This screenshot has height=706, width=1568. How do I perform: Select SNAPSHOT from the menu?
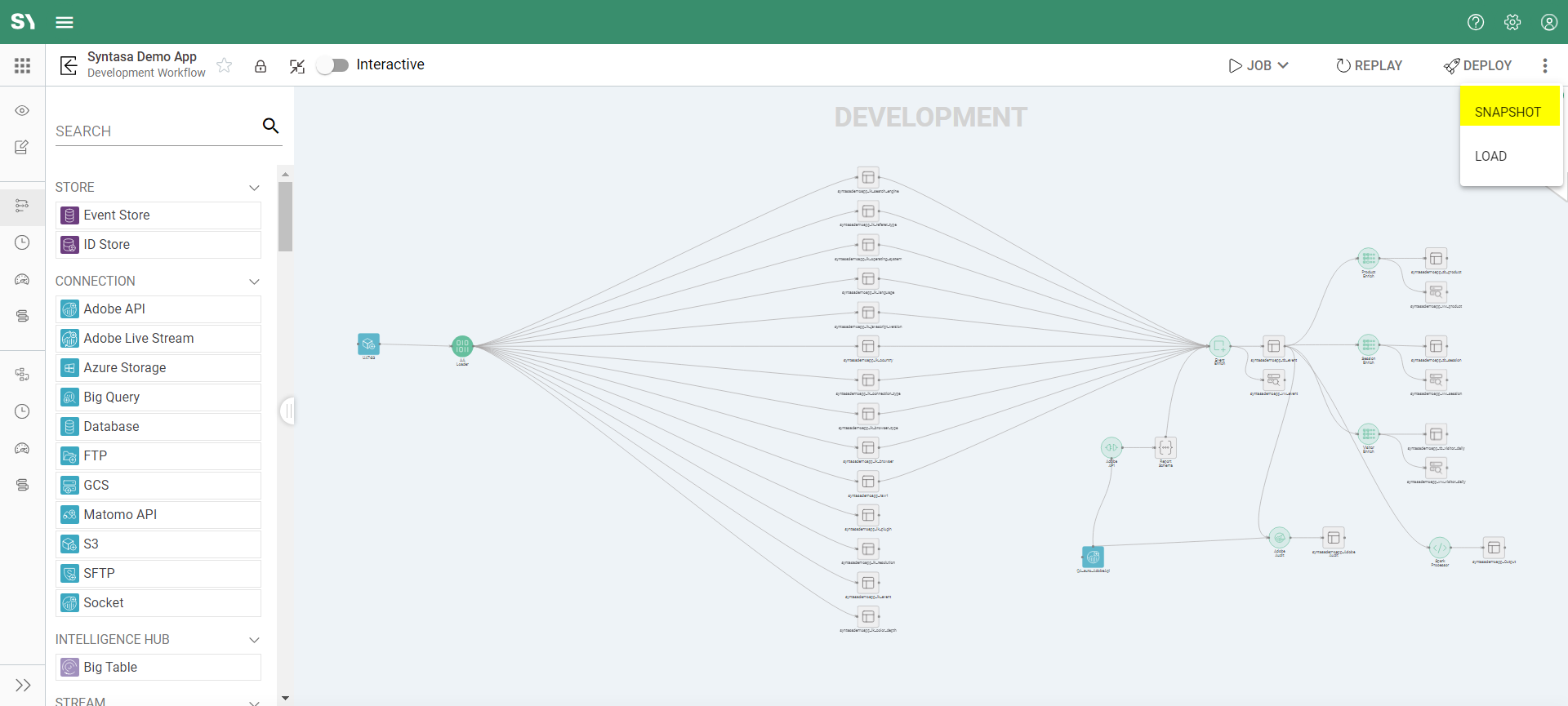(1508, 112)
